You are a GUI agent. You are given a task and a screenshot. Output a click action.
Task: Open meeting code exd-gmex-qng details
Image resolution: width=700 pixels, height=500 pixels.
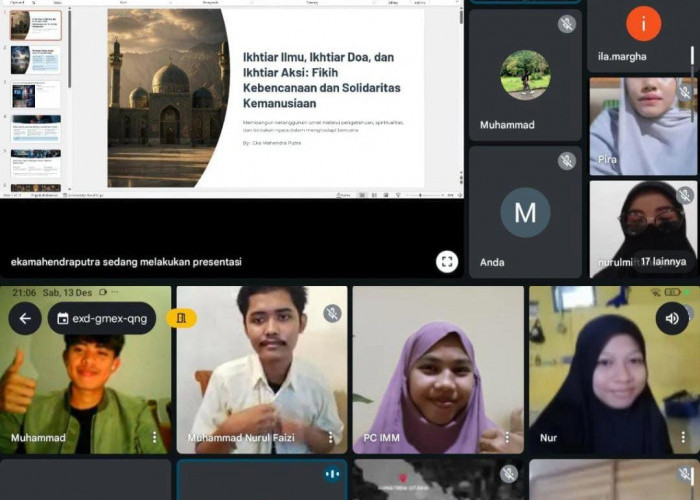point(102,318)
